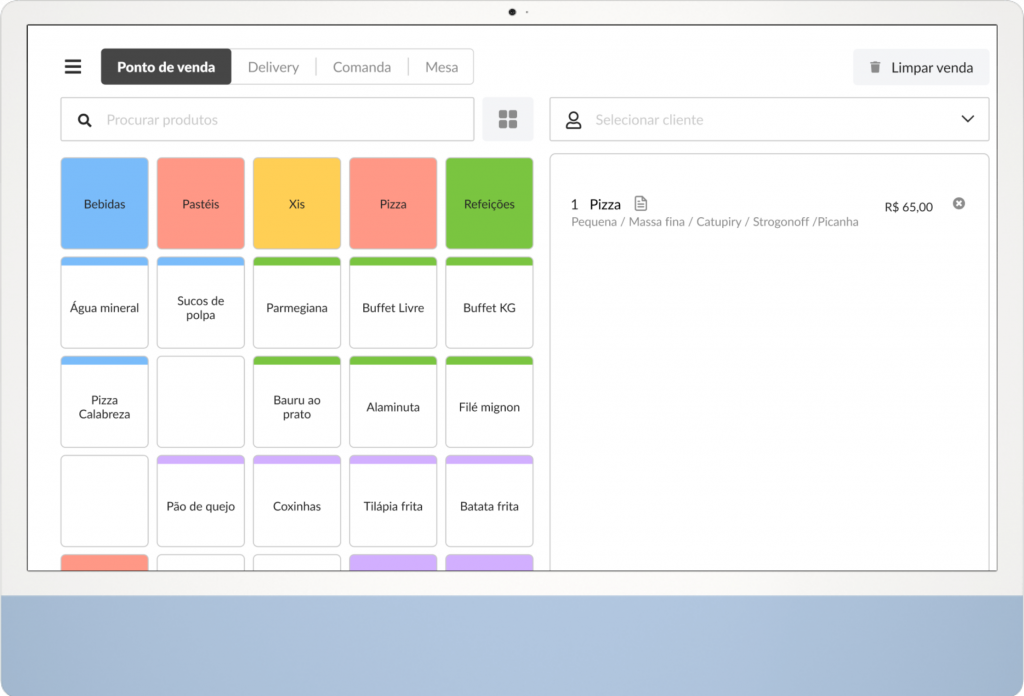Screen dimensions: 1024x696
Task: Remove Pizza item with the x icon
Action: [x=958, y=204]
